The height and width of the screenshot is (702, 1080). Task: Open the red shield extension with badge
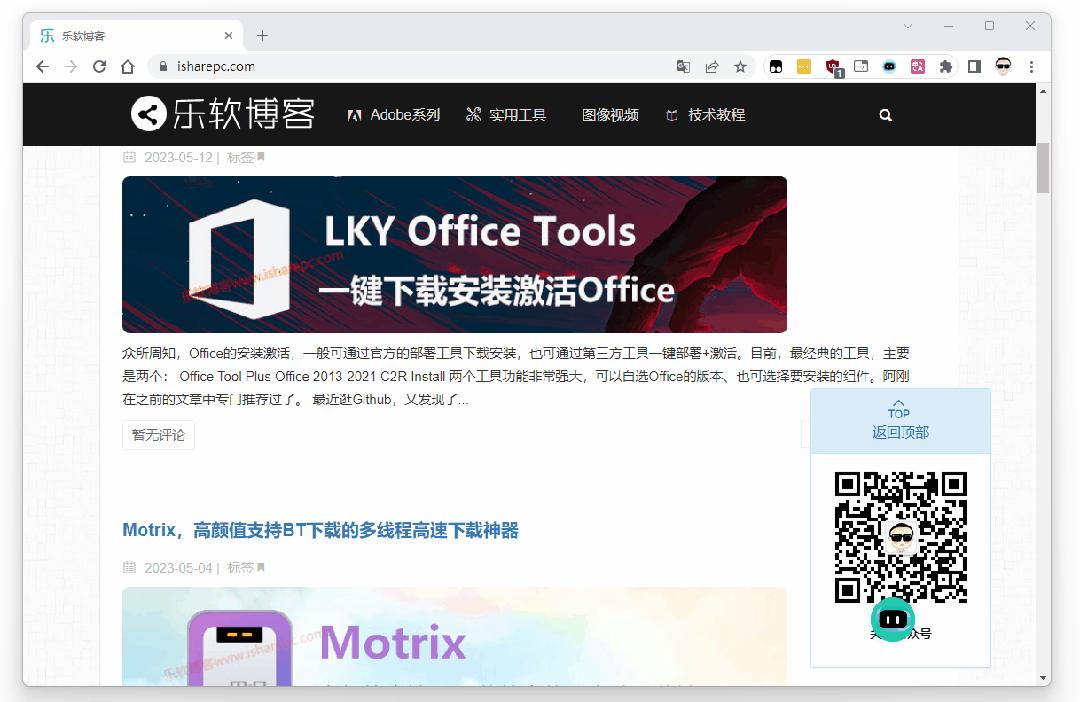point(833,68)
